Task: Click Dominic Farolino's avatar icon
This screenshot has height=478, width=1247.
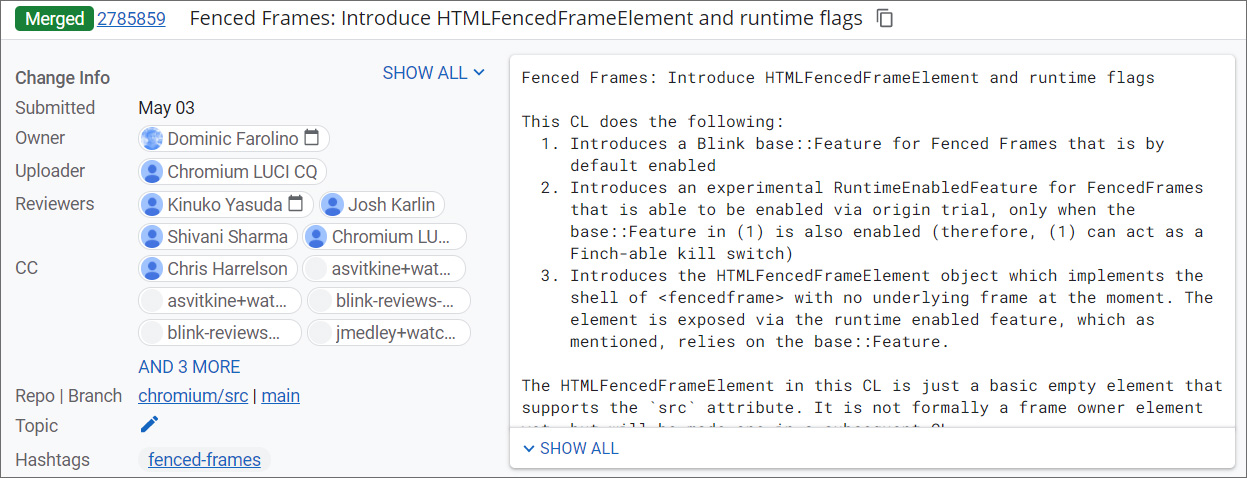Action: 152,139
